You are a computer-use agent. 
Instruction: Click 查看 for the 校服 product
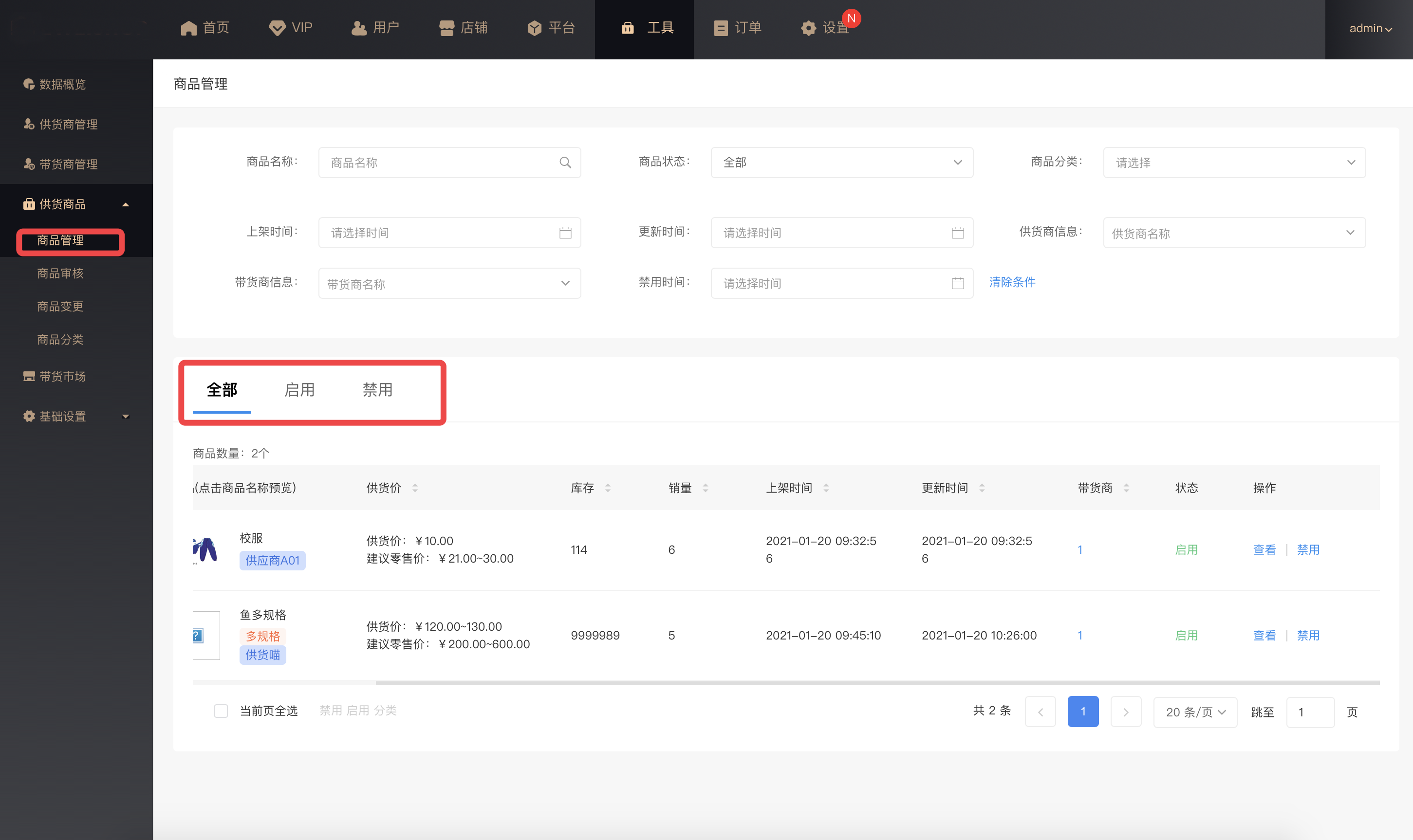point(1264,549)
